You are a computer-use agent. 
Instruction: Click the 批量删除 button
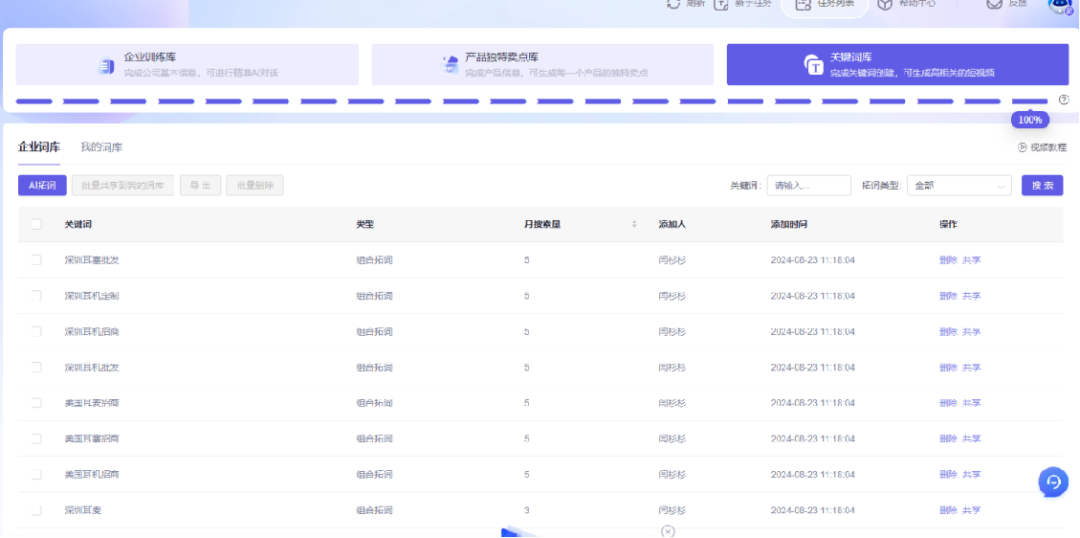point(255,185)
